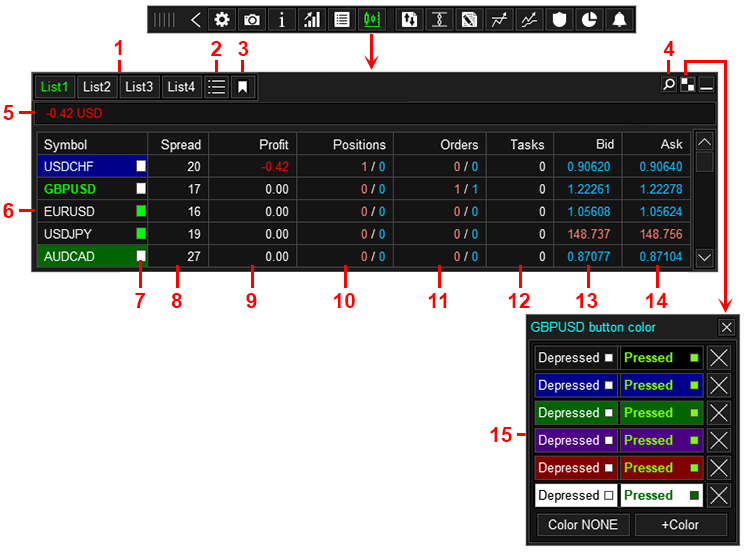Viewport: 745px width, 555px height.
Task: Switch to the List4 tab
Action: (181, 87)
